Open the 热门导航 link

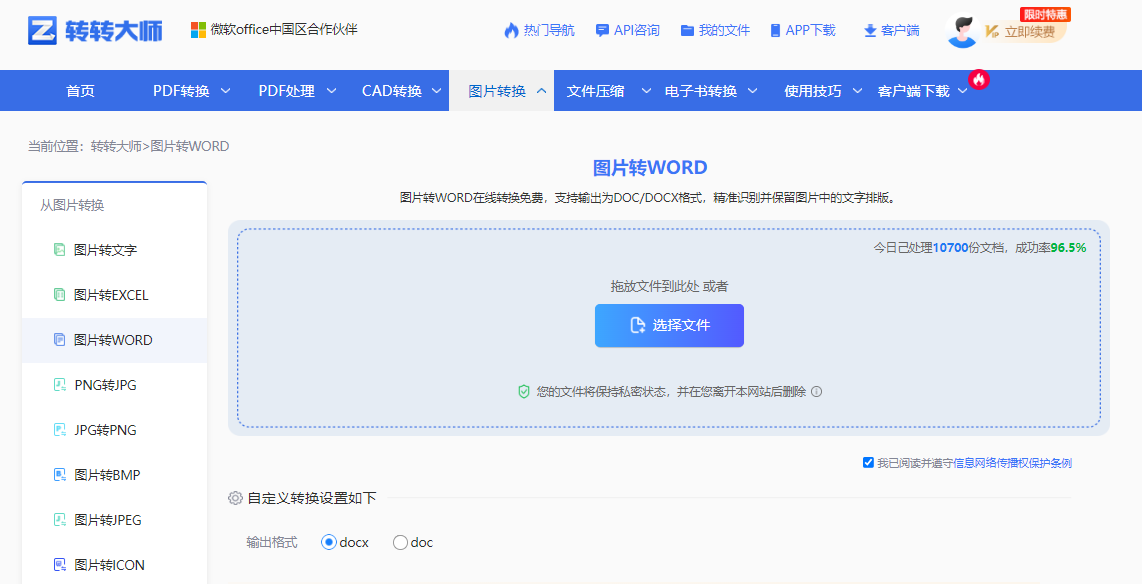pos(549,31)
